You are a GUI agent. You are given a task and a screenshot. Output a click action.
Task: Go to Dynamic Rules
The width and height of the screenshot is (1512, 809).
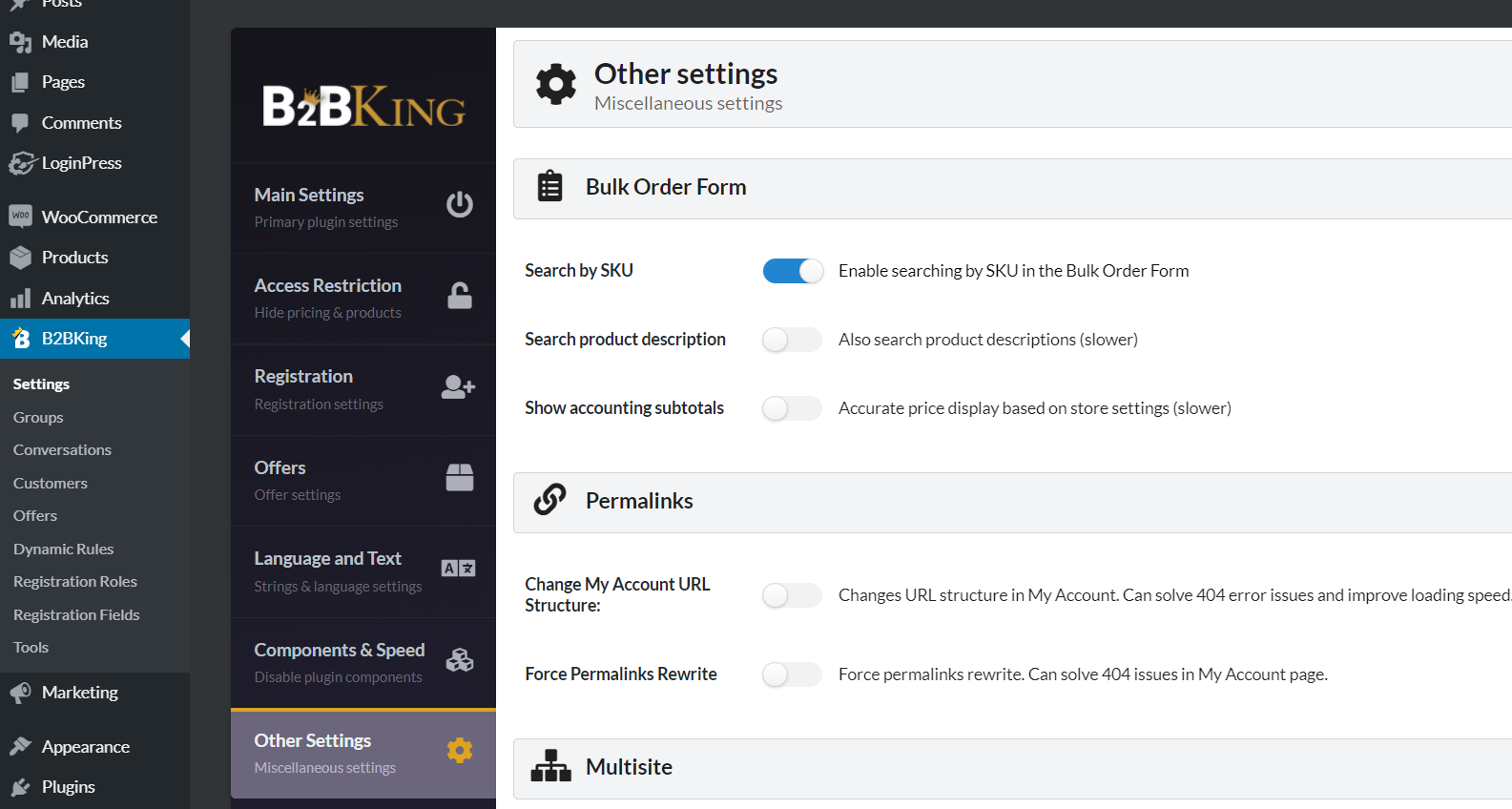pos(63,549)
